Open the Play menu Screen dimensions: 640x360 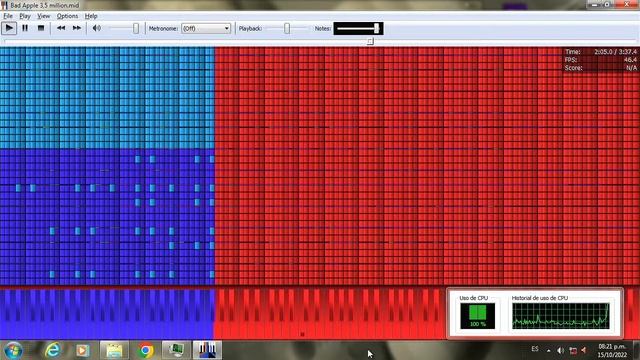[25, 16]
